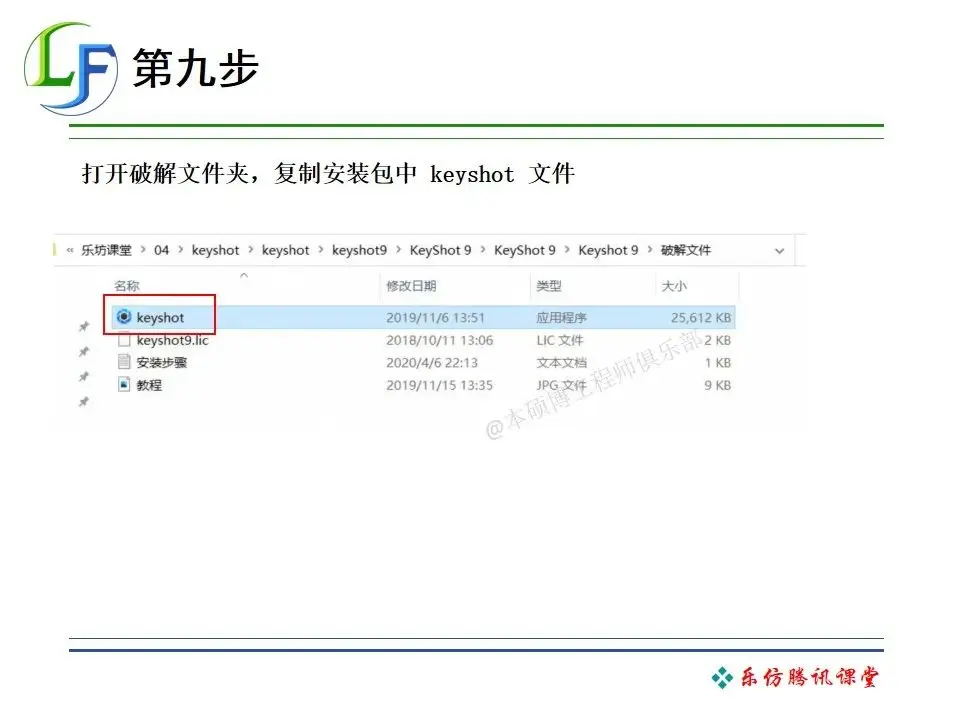Sort files by 修改日期 column header

(411, 286)
